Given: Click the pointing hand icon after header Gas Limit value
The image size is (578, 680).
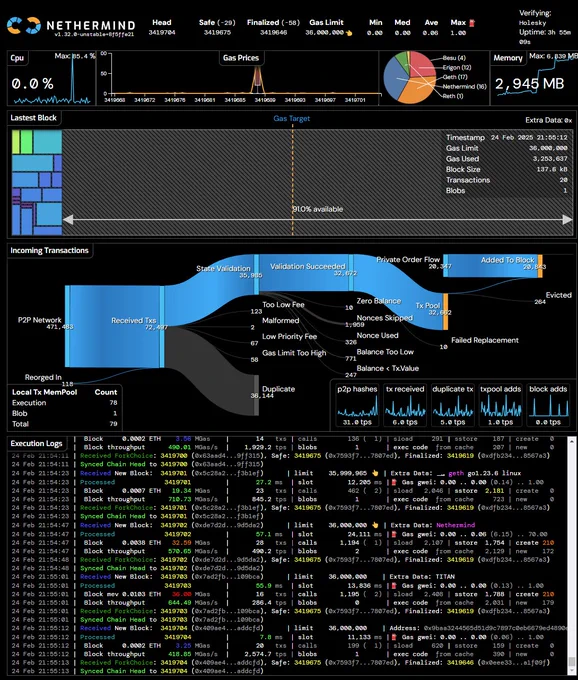Looking at the screenshot, I should tap(349, 33).
